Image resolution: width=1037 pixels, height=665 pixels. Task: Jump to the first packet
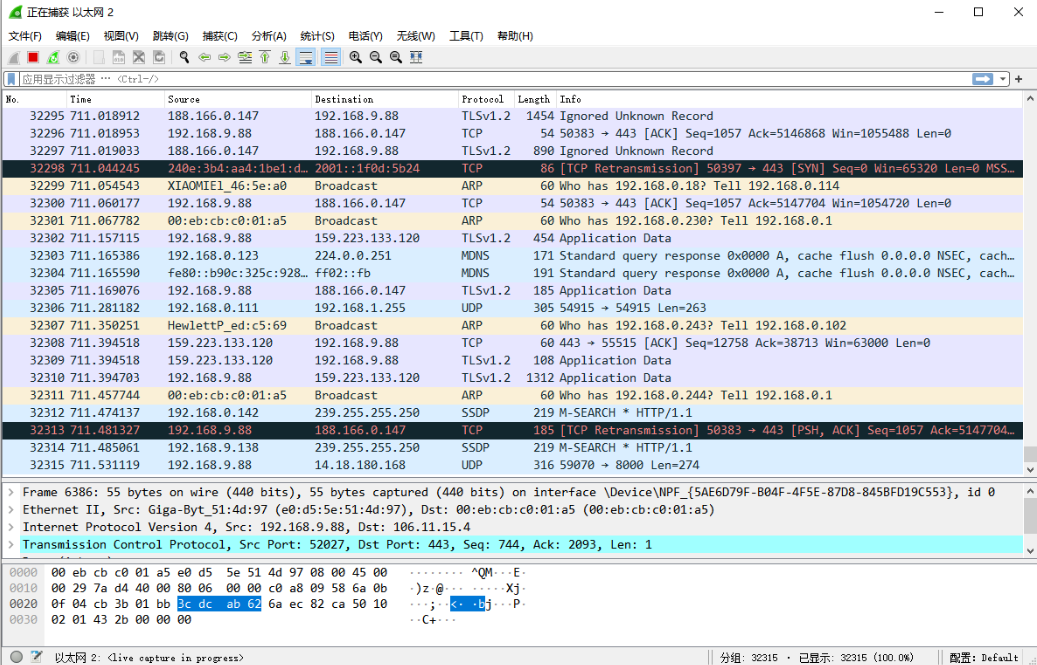click(265, 58)
